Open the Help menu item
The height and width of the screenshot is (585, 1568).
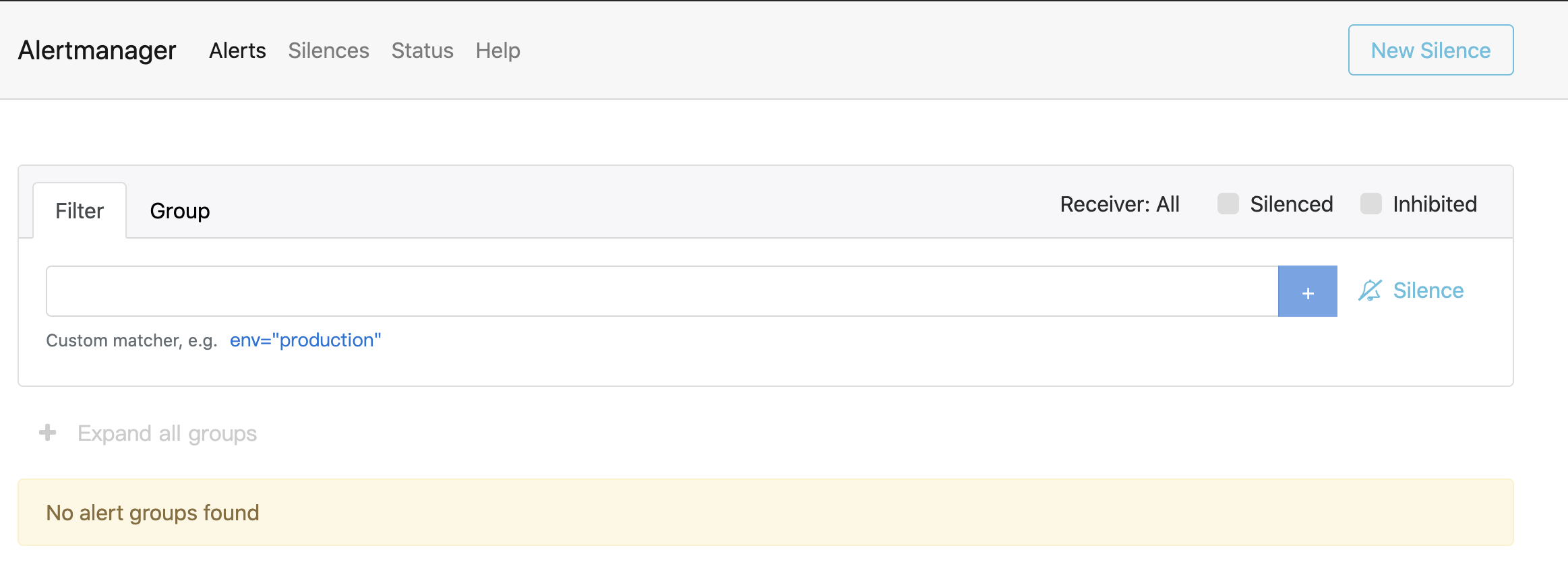click(498, 51)
